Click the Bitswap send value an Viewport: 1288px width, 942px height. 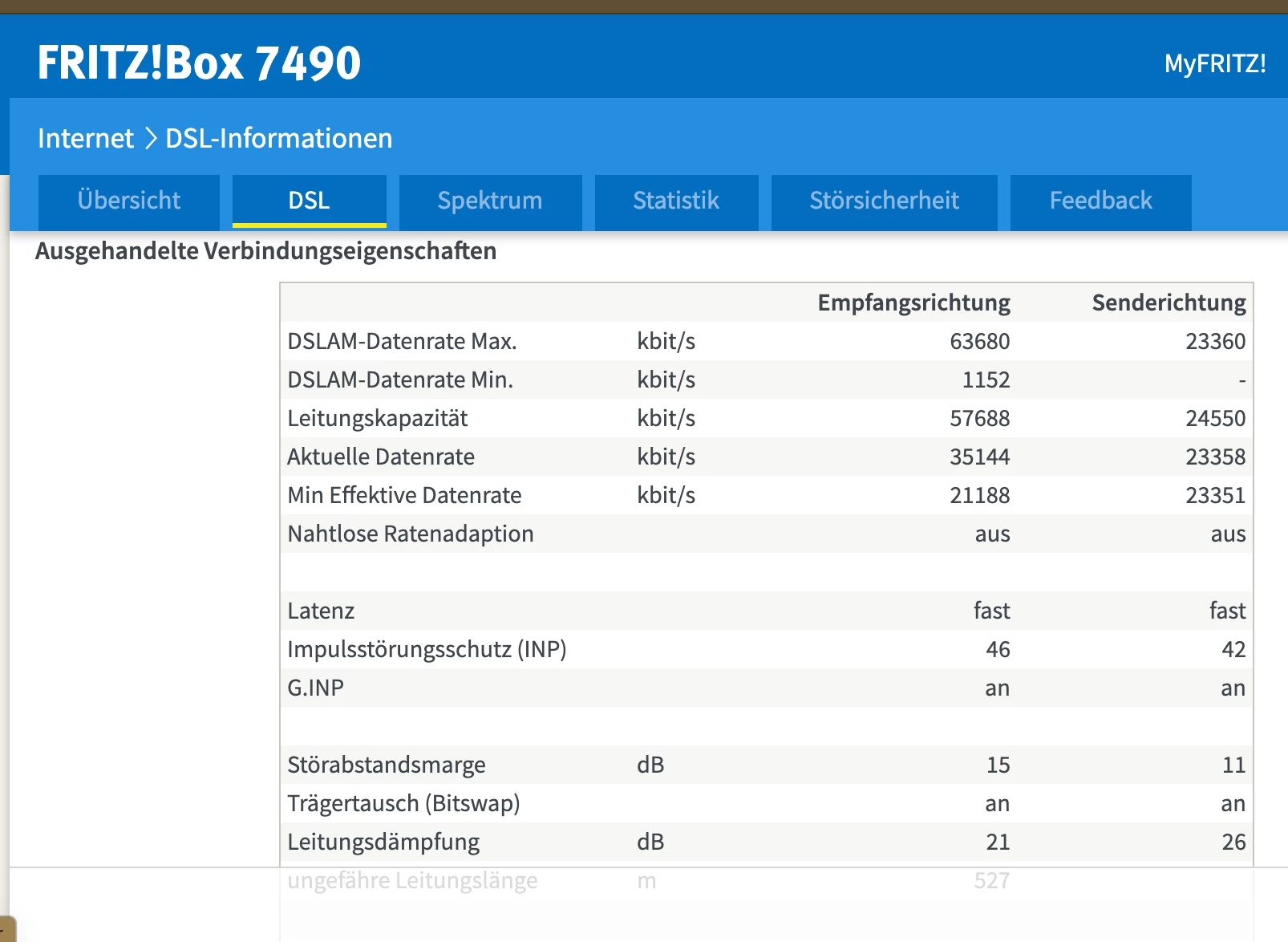coord(1233,803)
